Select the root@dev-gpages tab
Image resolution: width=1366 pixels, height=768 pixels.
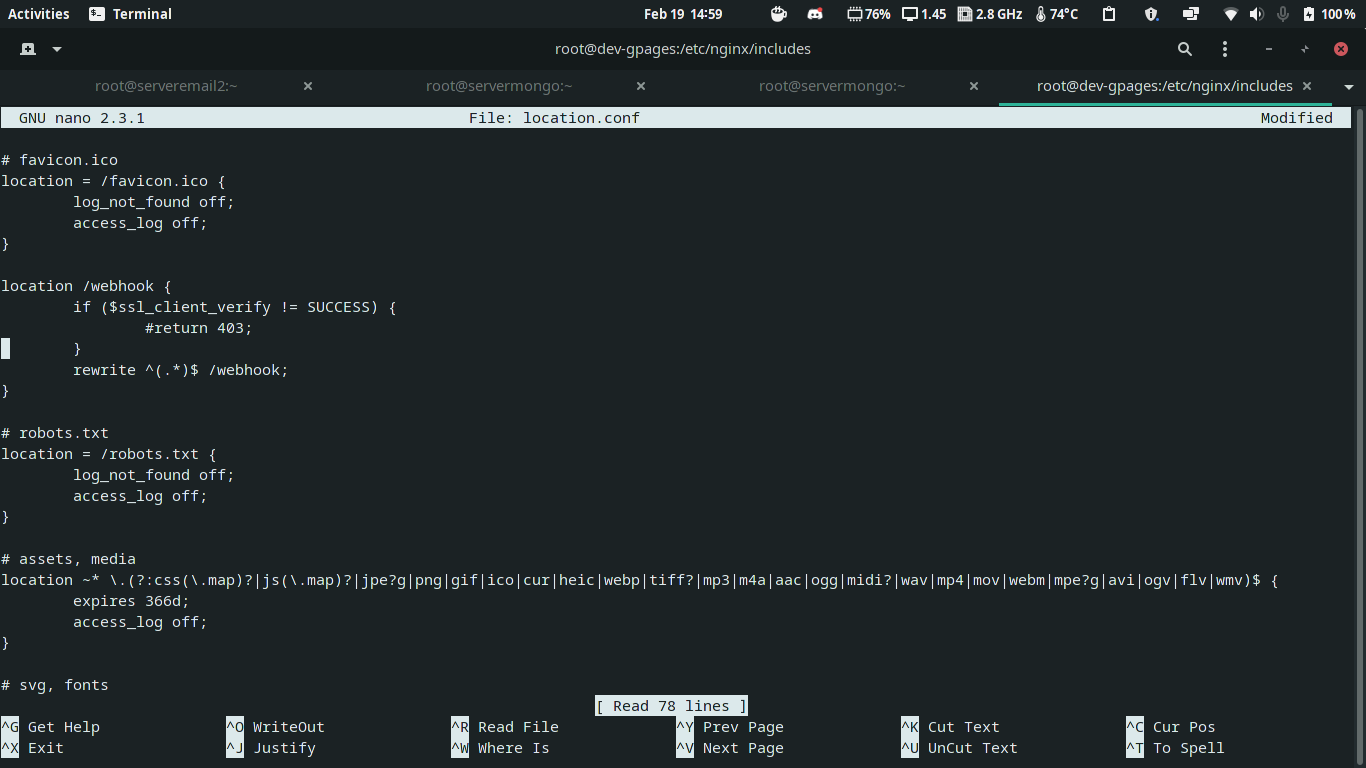(1165, 86)
